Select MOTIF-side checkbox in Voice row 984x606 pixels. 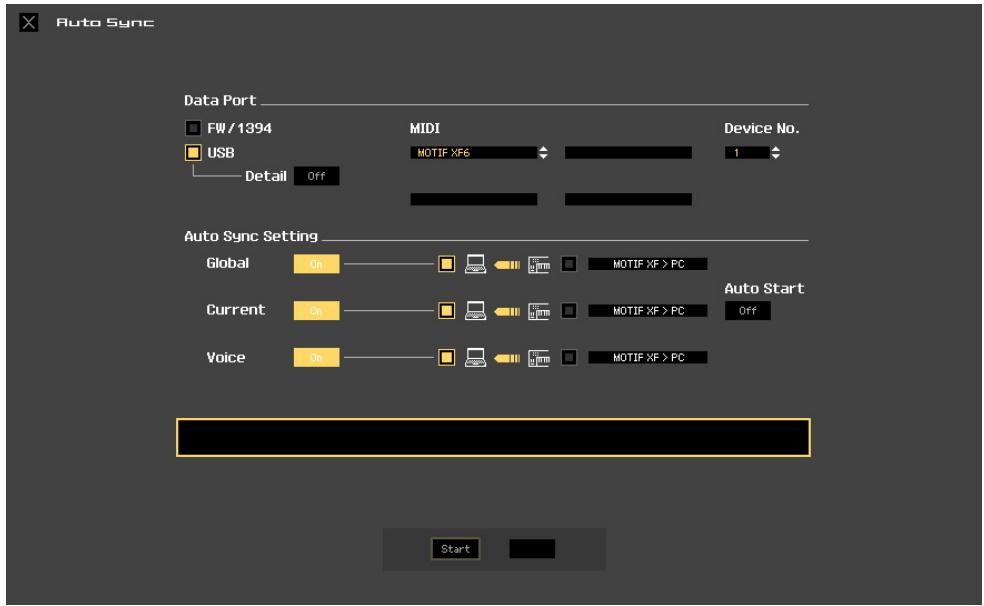click(x=569, y=358)
